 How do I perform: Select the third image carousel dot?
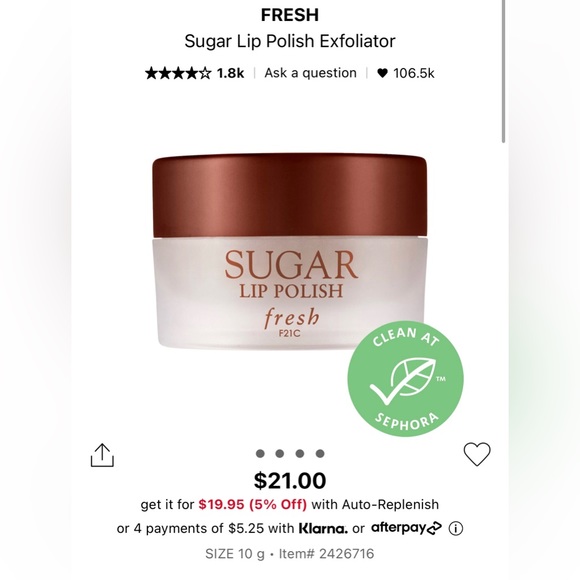pyautogui.click(x=300, y=453)
